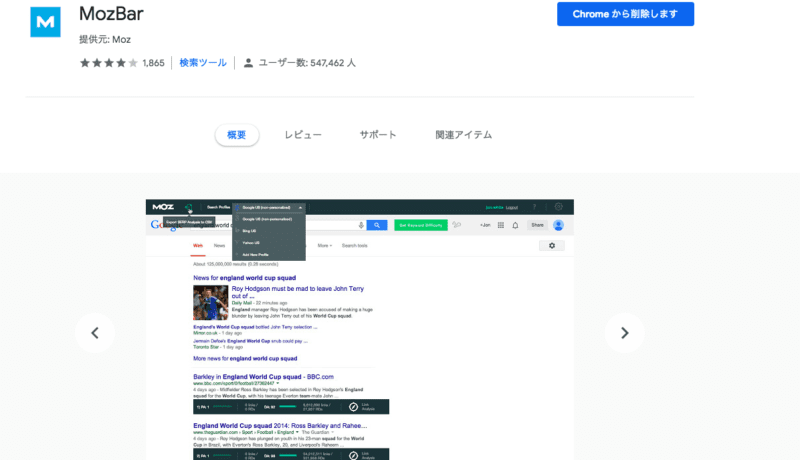
Task: Click the footballer news thumbnail in preview
Action: (x=211, y=302)
